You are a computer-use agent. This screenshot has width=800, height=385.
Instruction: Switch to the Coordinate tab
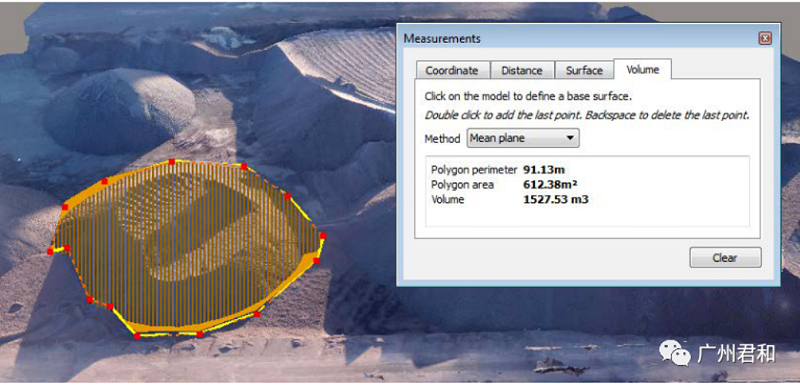pyautogui.click(x=452, y=70)
